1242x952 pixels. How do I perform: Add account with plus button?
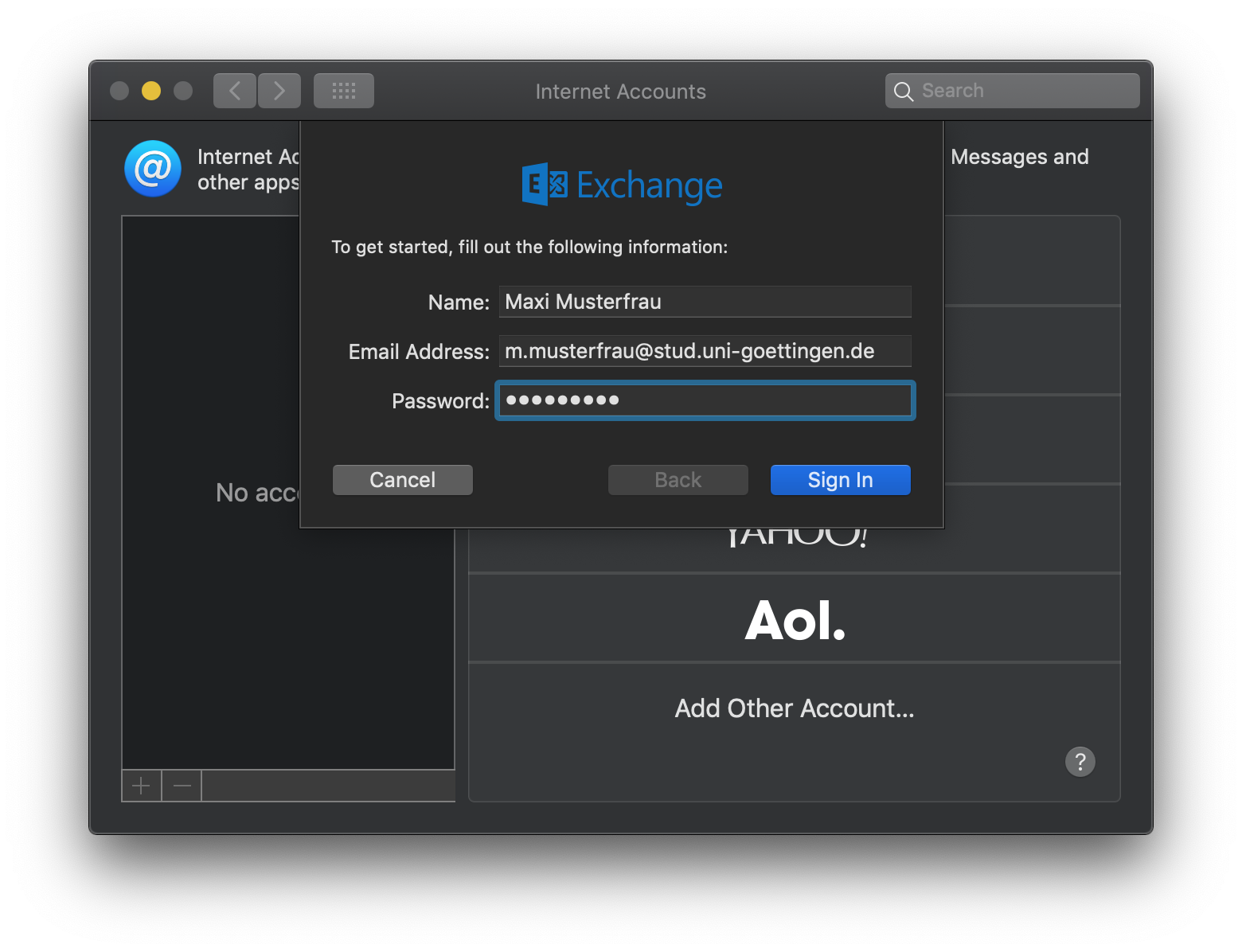click(x=142, y=786)
